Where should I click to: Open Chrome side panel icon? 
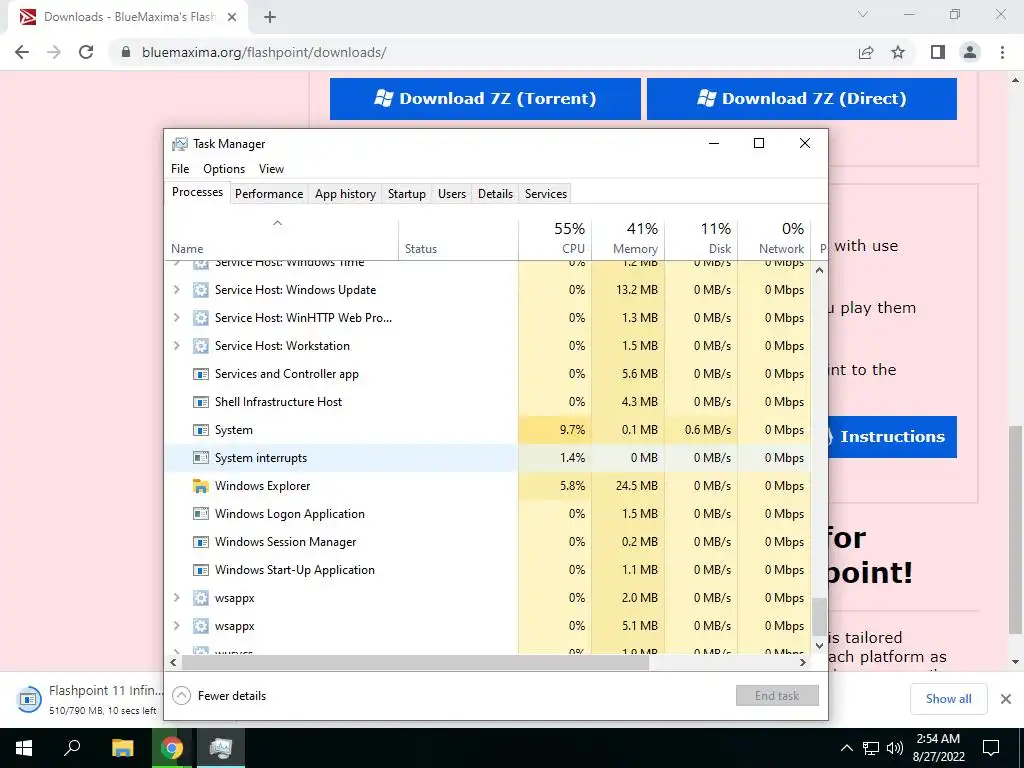click(938, 52)
